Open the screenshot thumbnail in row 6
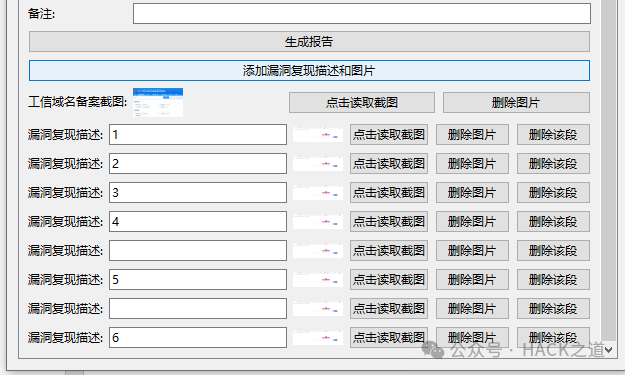This screenshot has height=375, width=625. pos(318,338)
